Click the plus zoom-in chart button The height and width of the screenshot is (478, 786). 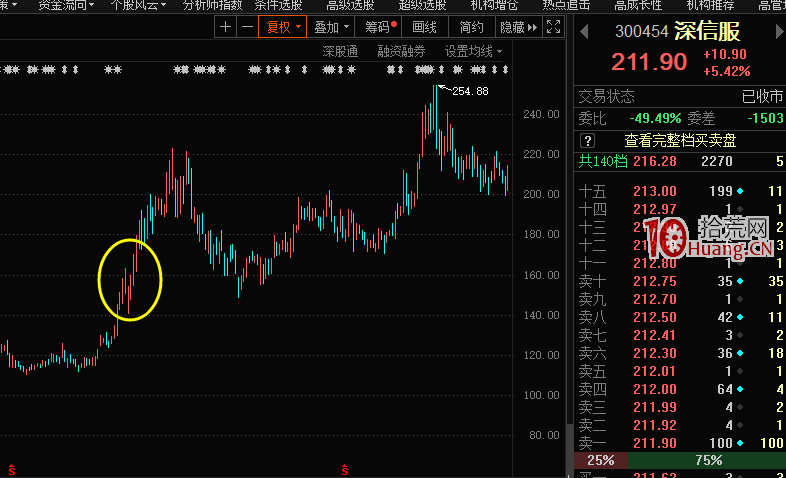tap(226, 27)
